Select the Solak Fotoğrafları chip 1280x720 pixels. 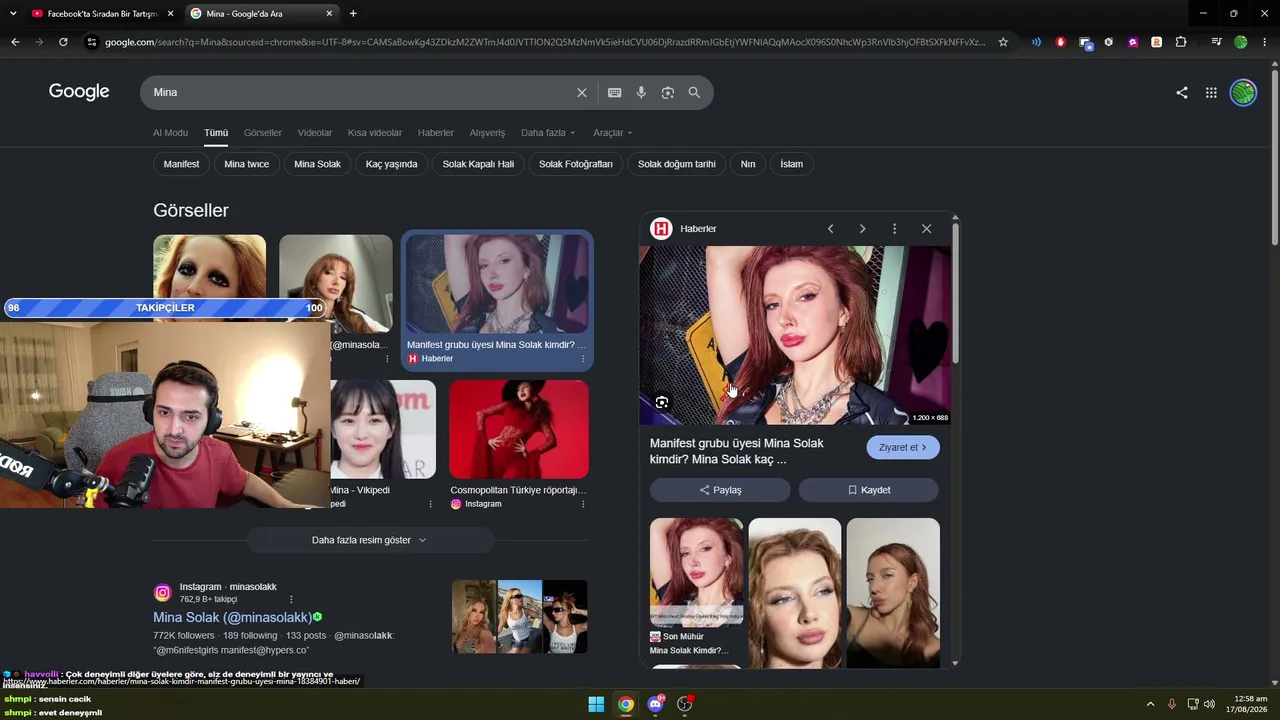tap(576, 164)
